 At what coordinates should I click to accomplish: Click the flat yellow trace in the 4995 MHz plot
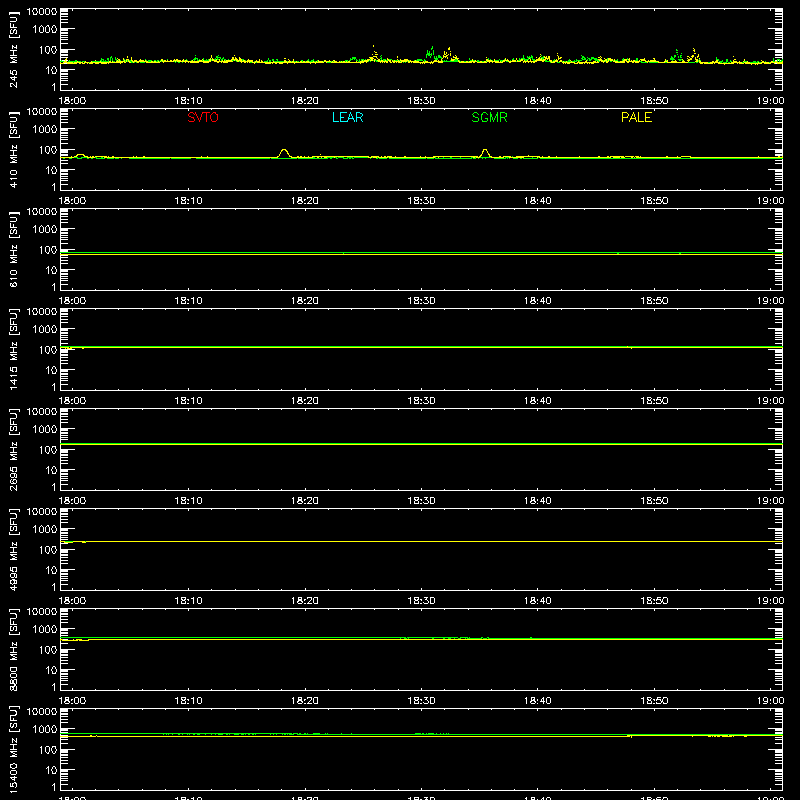tap(421, 541)
